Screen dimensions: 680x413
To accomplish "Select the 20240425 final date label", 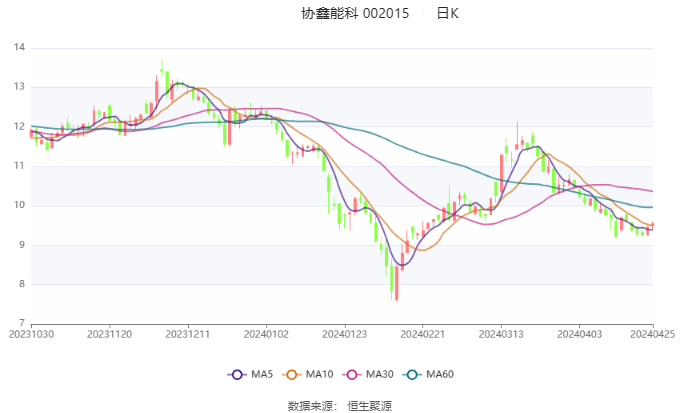I will [652, 335].
